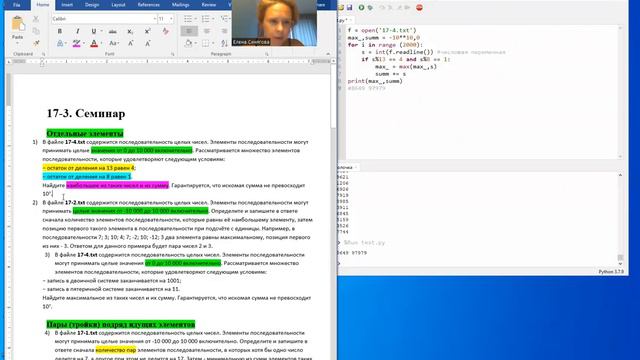The width and height of the screenshot is (640, 360).
Task: Click Save icon in Python IDE toolbar
Action: (349, 7)
